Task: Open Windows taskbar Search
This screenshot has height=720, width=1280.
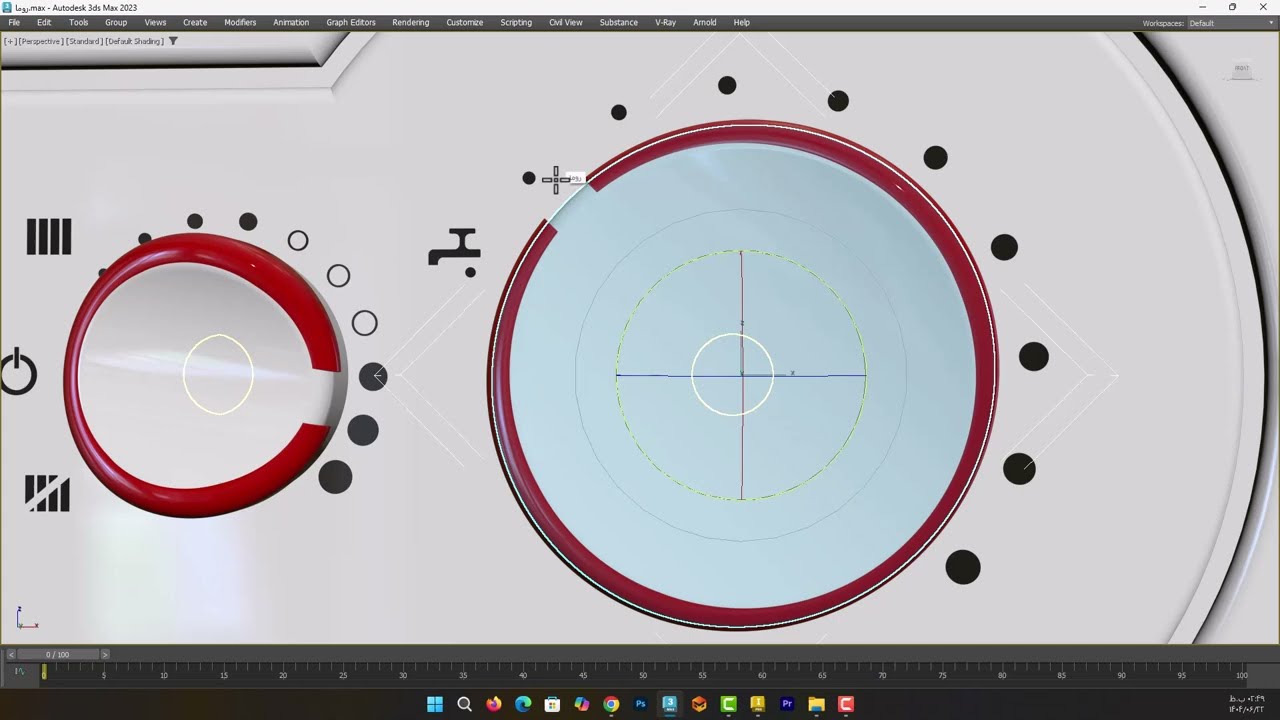Action: click(x=464, y=704)
